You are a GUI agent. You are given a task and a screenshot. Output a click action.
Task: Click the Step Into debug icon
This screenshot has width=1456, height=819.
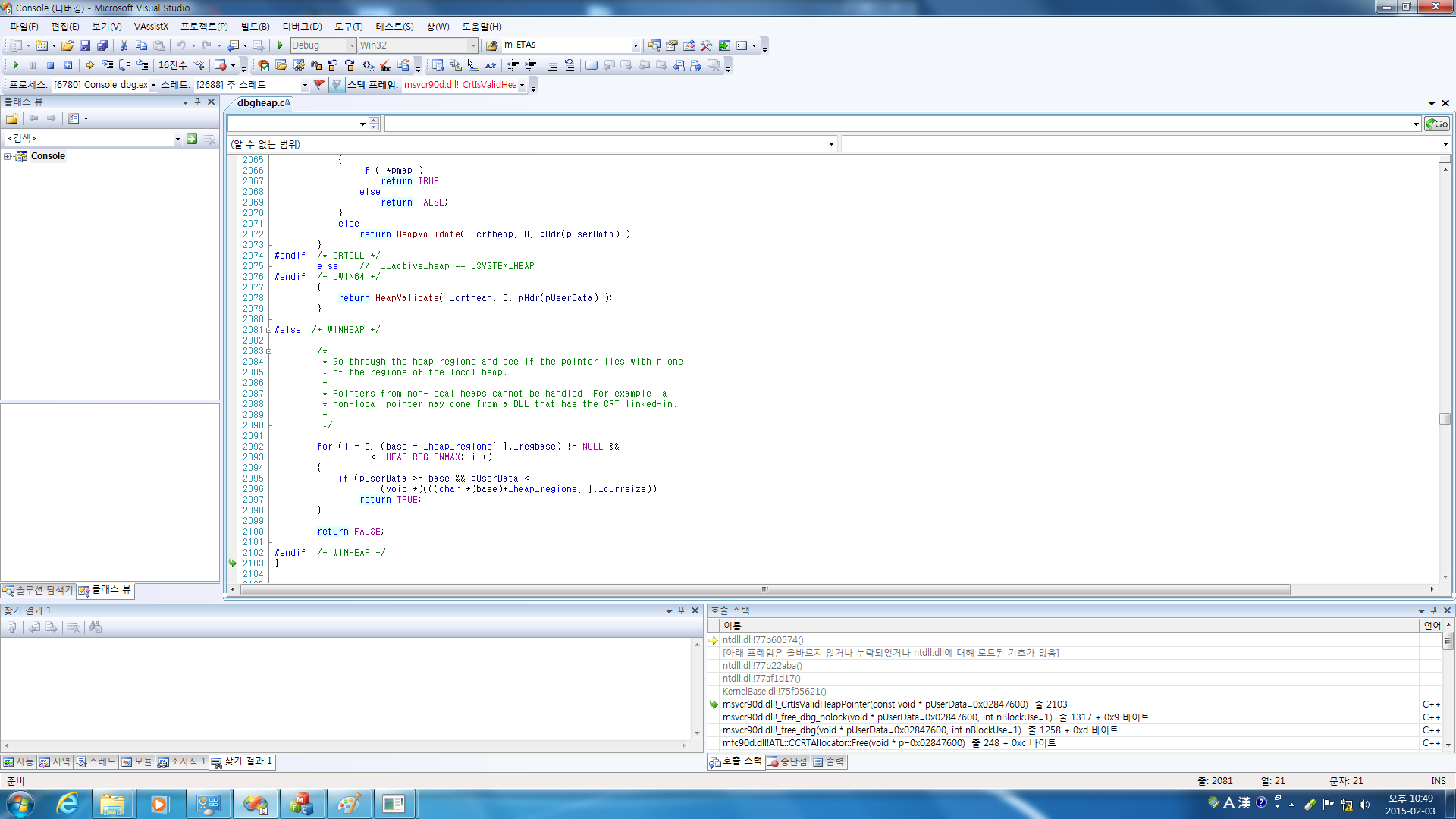[x=107, y=65]
